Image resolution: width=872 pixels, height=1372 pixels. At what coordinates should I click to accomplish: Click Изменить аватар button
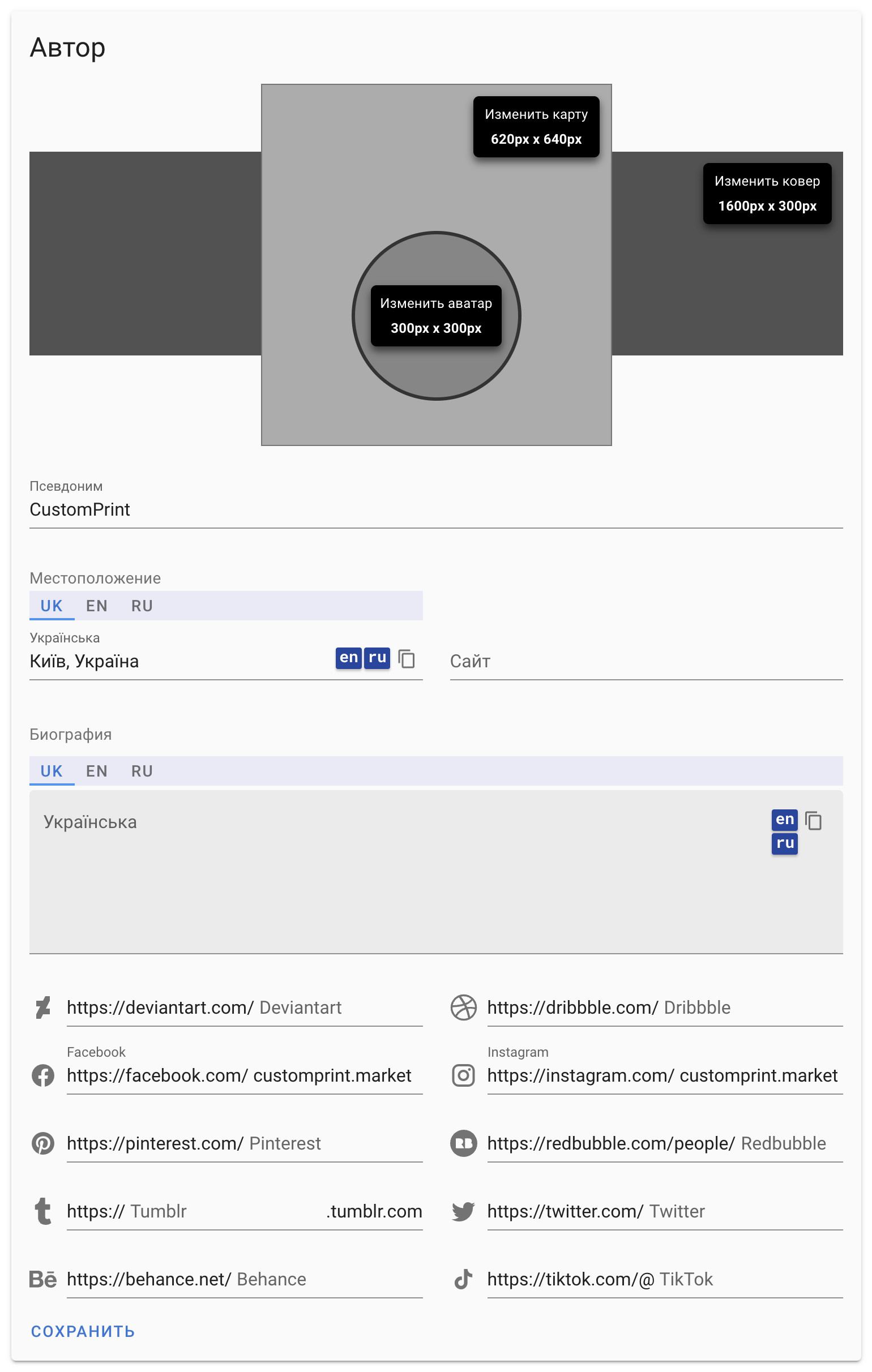pyautogui.click(x=436, y=316)
